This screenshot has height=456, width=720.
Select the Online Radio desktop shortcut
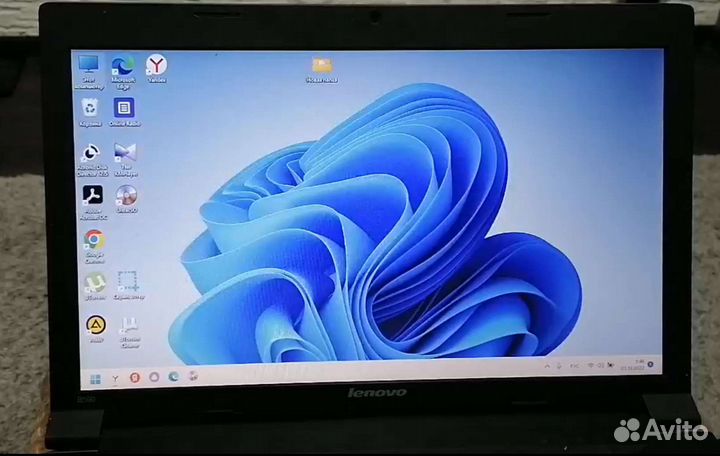[x=124, y=112]
